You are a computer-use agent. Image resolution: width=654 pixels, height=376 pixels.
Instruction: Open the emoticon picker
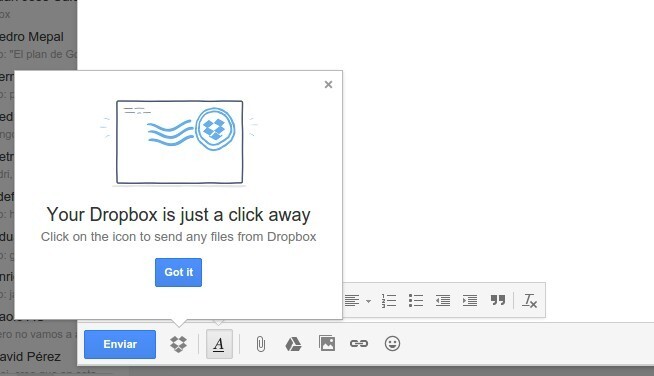pyautogui.click(x=392, y=343)
